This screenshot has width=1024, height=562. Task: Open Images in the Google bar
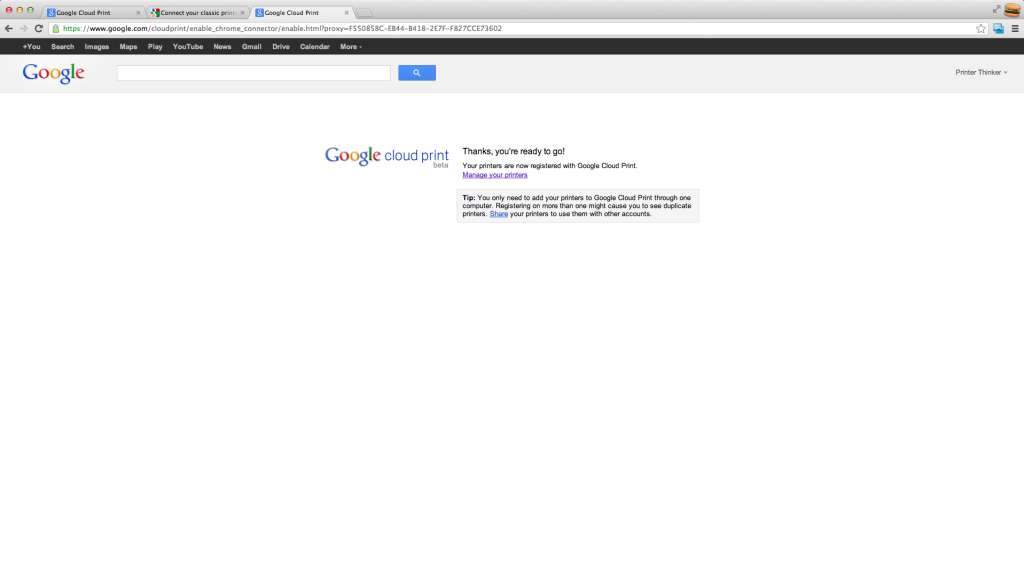tap(97, 47)
